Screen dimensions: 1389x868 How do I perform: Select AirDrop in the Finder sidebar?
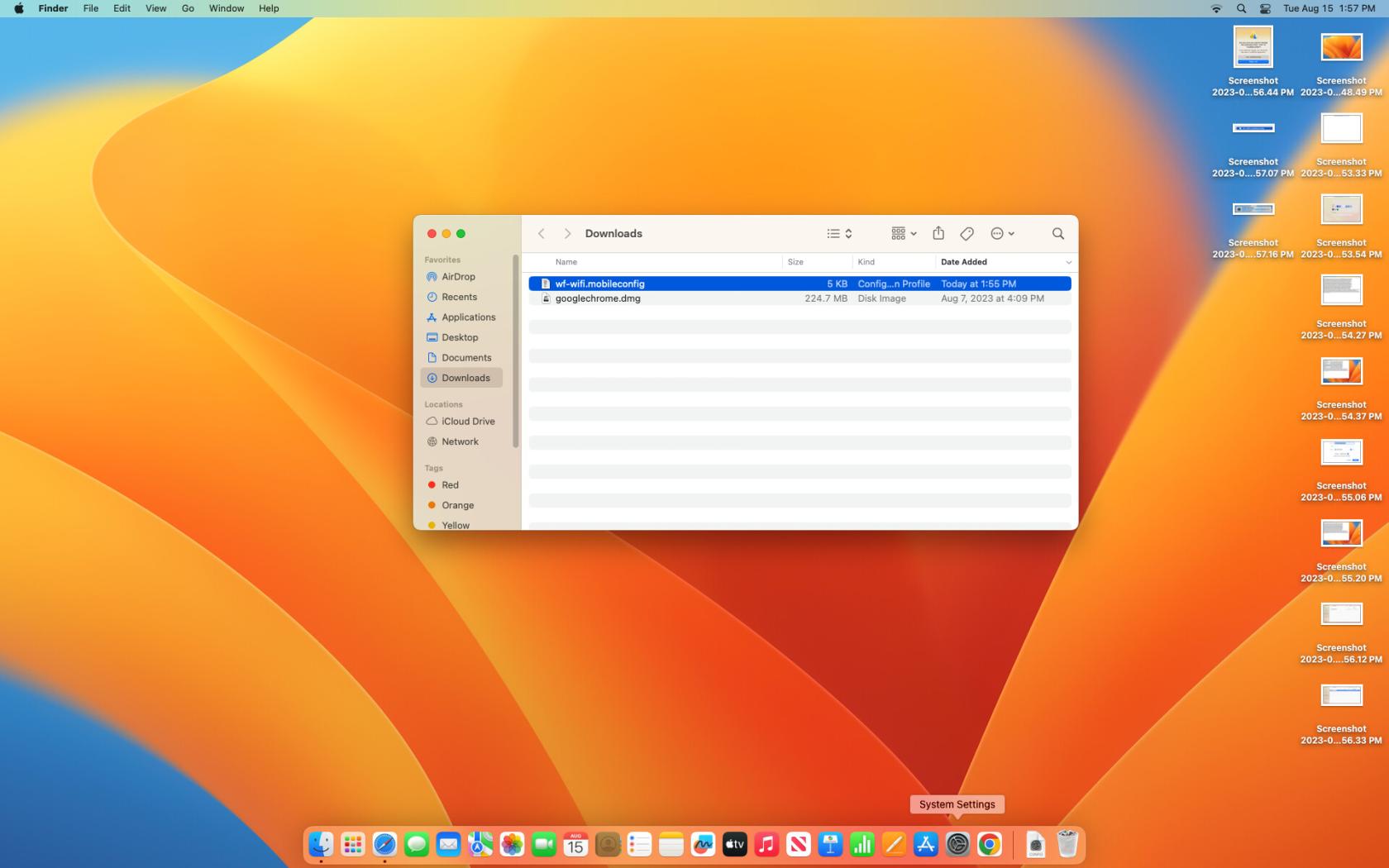pyautogui.click(x=461, y=277)
